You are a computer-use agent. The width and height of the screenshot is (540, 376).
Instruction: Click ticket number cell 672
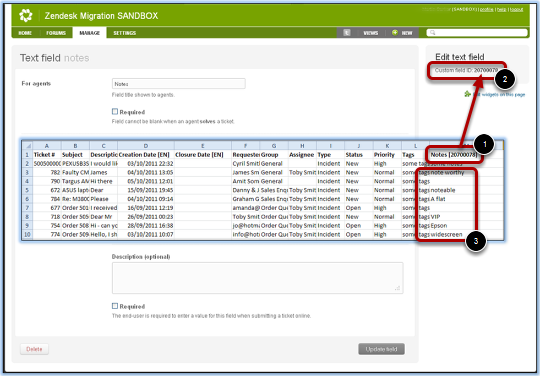coord(47,190)
